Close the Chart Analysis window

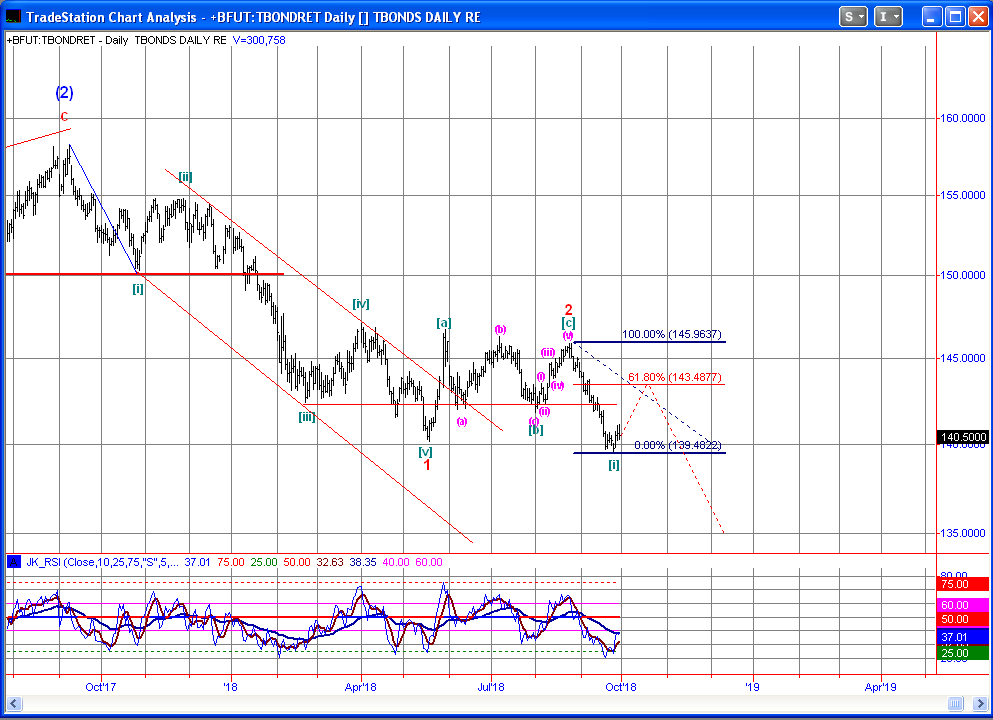pos(978,16)
